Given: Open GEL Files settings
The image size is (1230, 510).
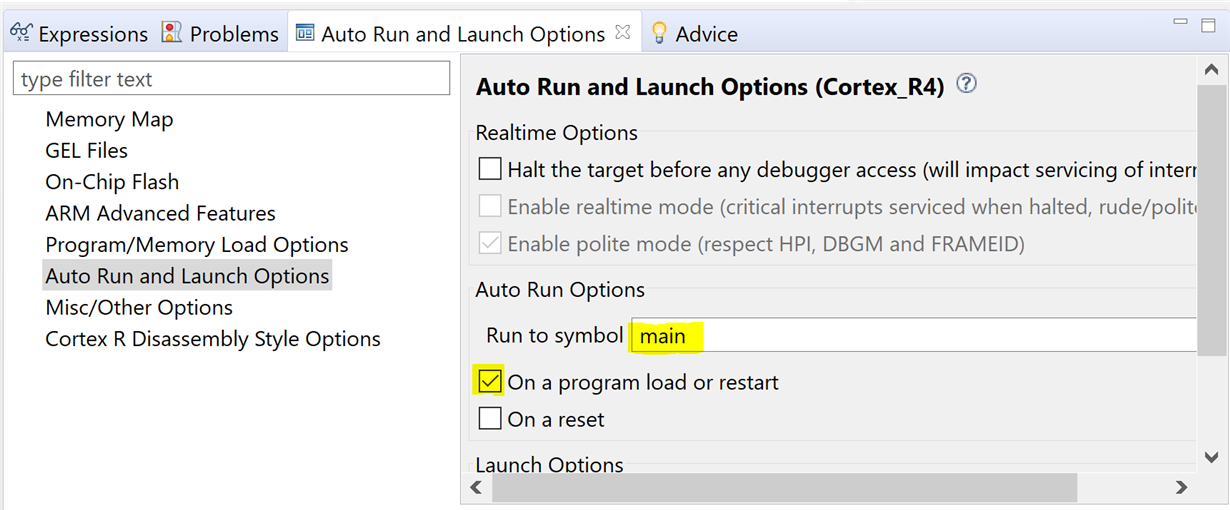Looking at the screenshot, I should (x=86, y=151).
